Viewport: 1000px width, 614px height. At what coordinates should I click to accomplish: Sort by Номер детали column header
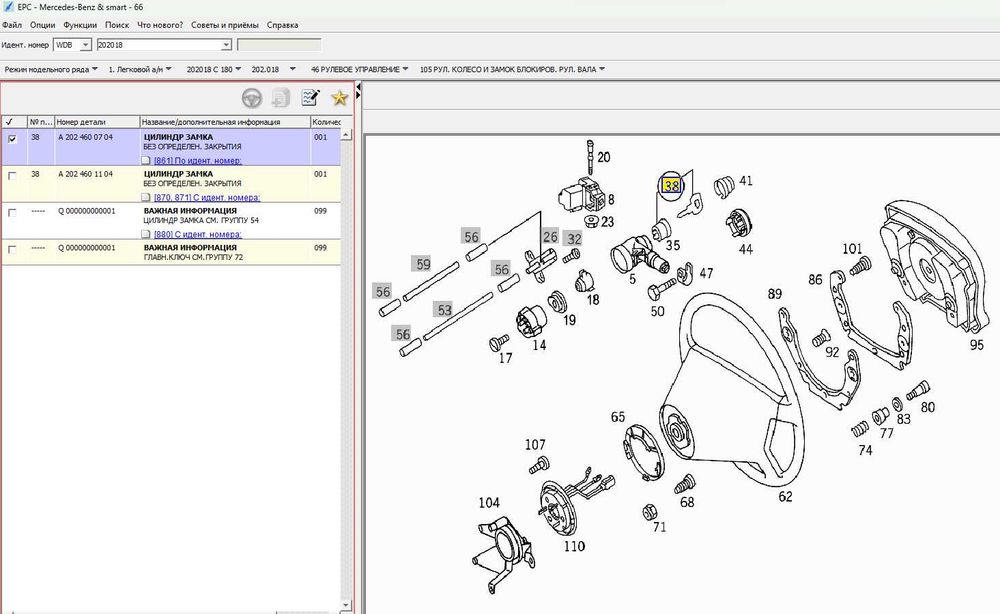[97, 122]
